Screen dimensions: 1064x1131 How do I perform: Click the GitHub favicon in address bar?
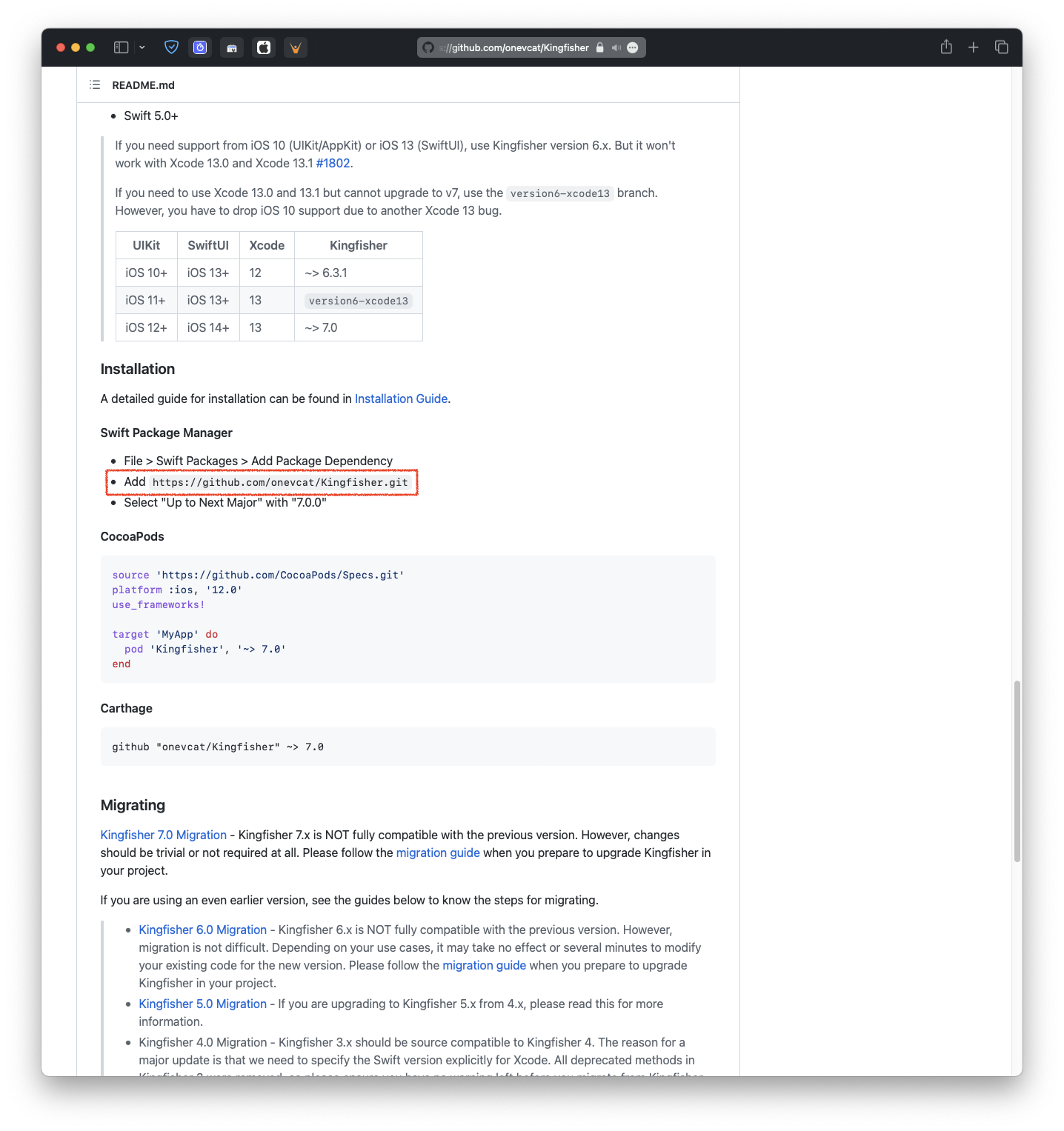tap(428, 47)
